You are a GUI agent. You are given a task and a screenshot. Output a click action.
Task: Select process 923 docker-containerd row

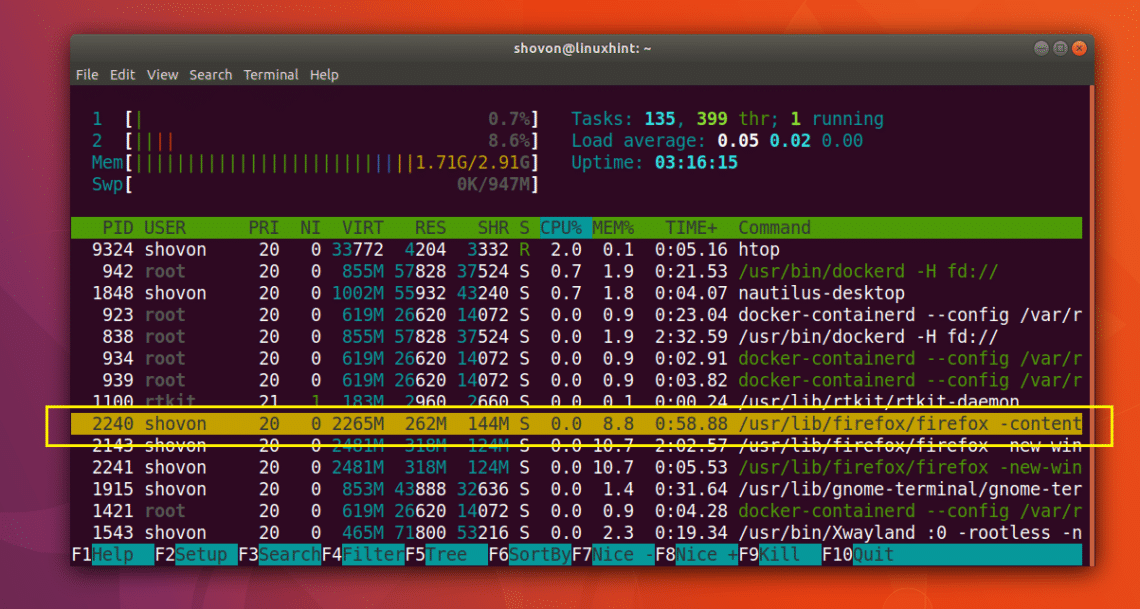577,315
